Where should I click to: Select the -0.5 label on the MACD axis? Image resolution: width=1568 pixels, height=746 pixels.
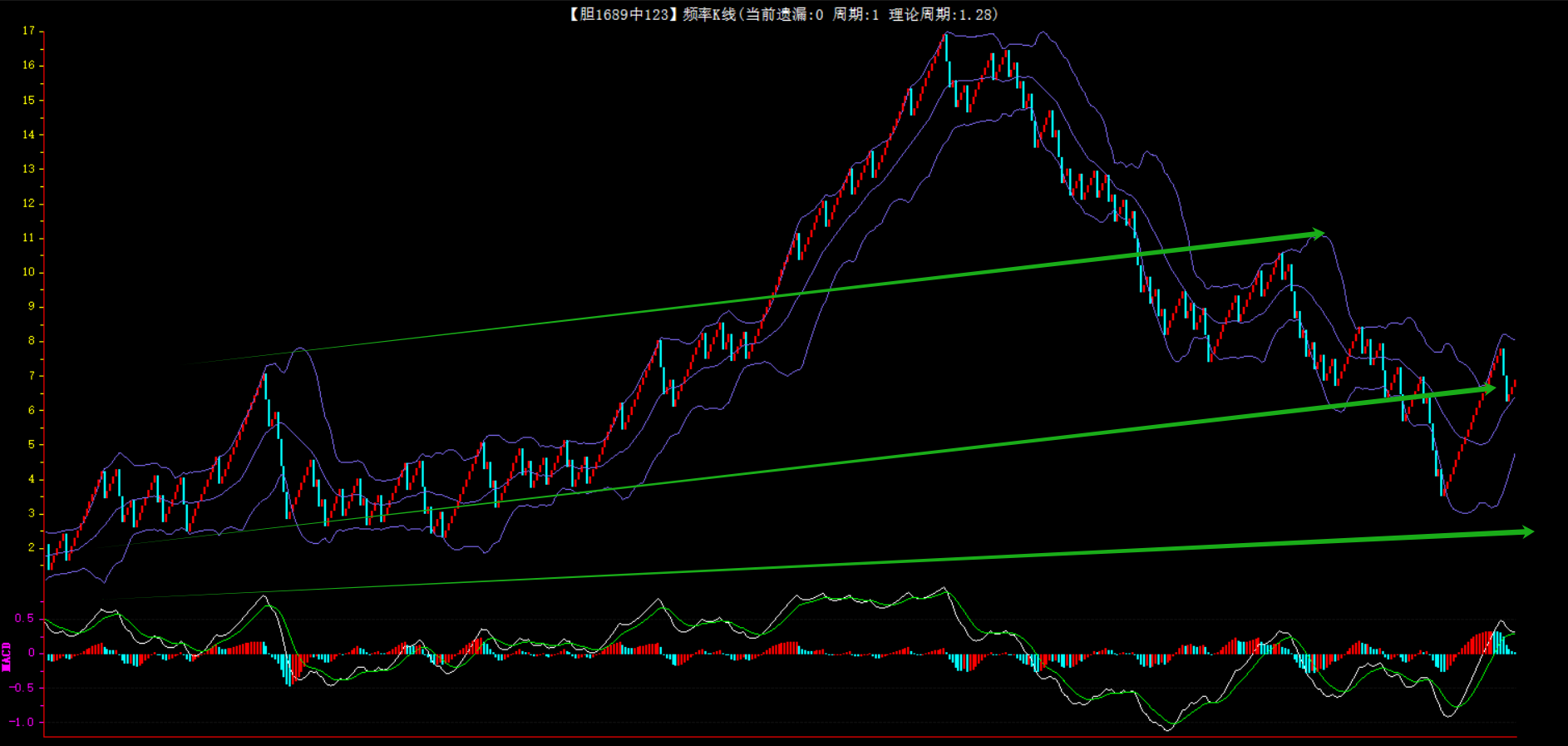[22, 688]
